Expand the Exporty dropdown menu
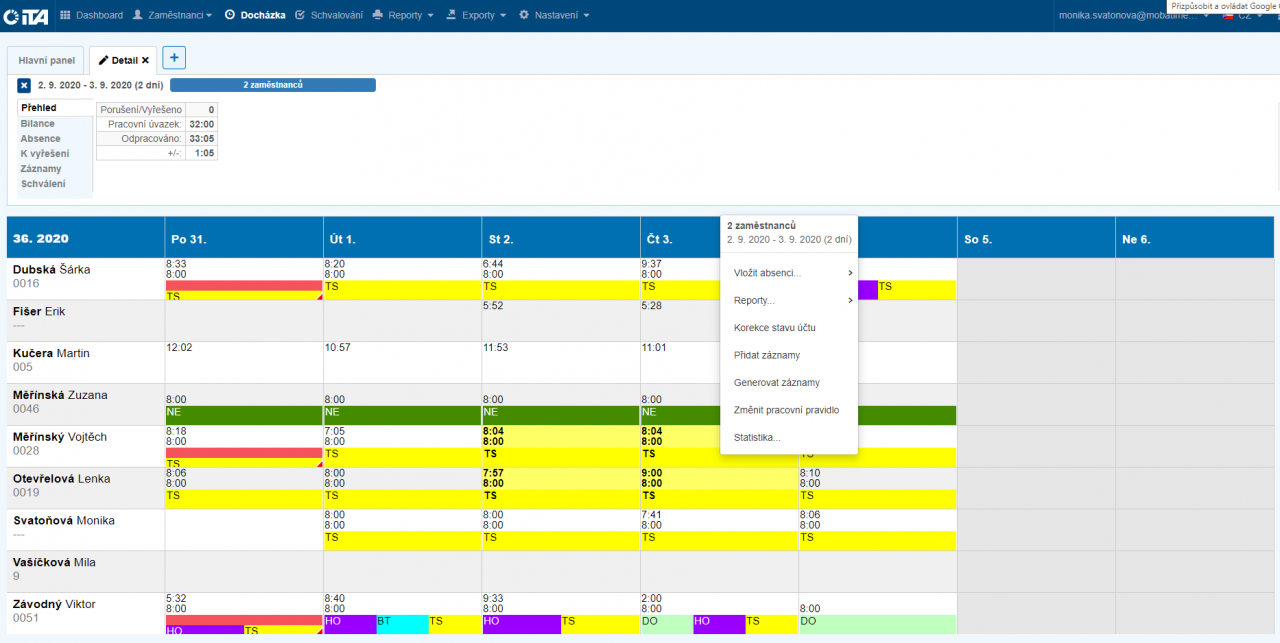Image resolution: width=1280 pixels, height=643 pixels. click(x=476, y=15)
